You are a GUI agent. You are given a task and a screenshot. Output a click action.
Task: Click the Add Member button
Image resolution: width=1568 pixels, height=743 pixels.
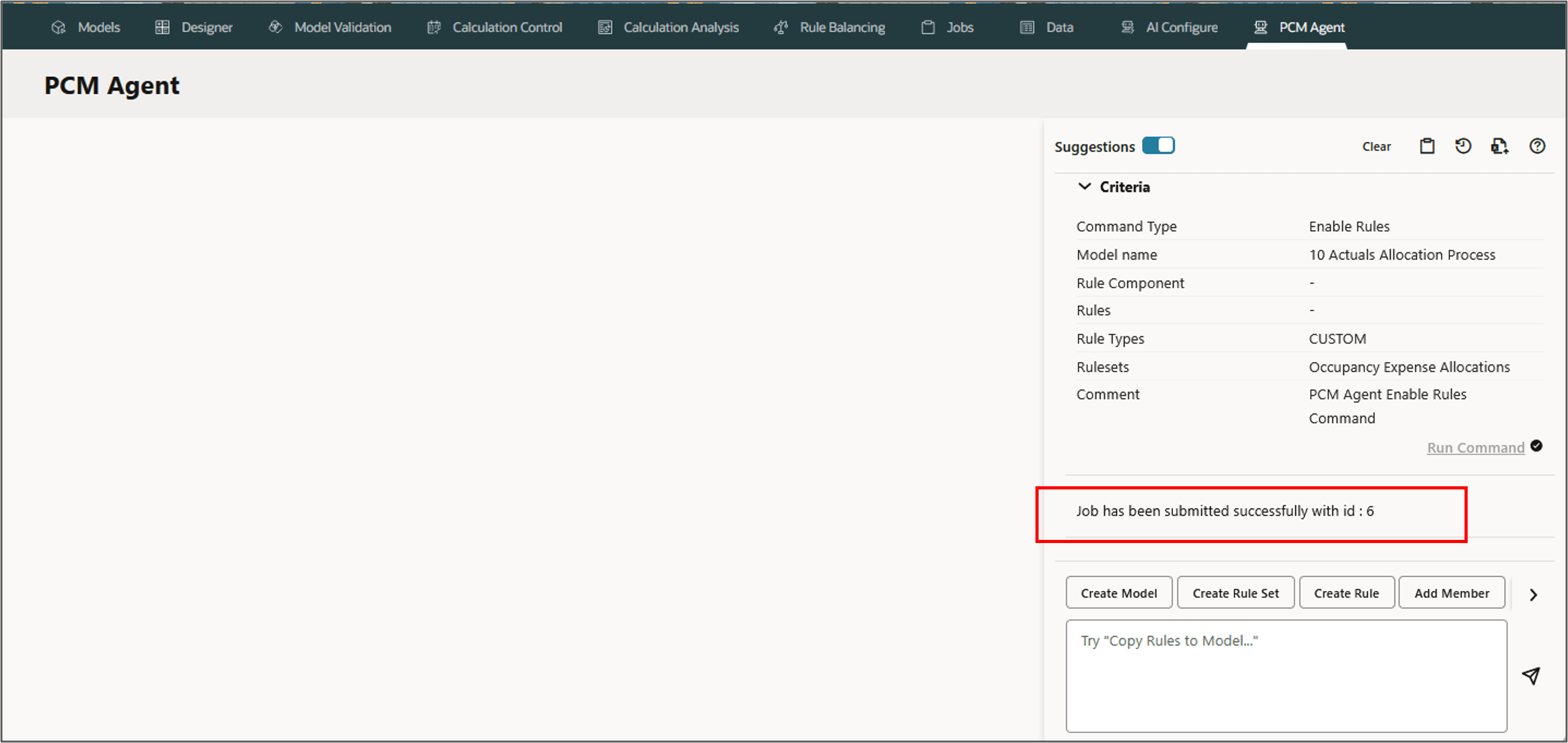click(x=1451, y=593)
